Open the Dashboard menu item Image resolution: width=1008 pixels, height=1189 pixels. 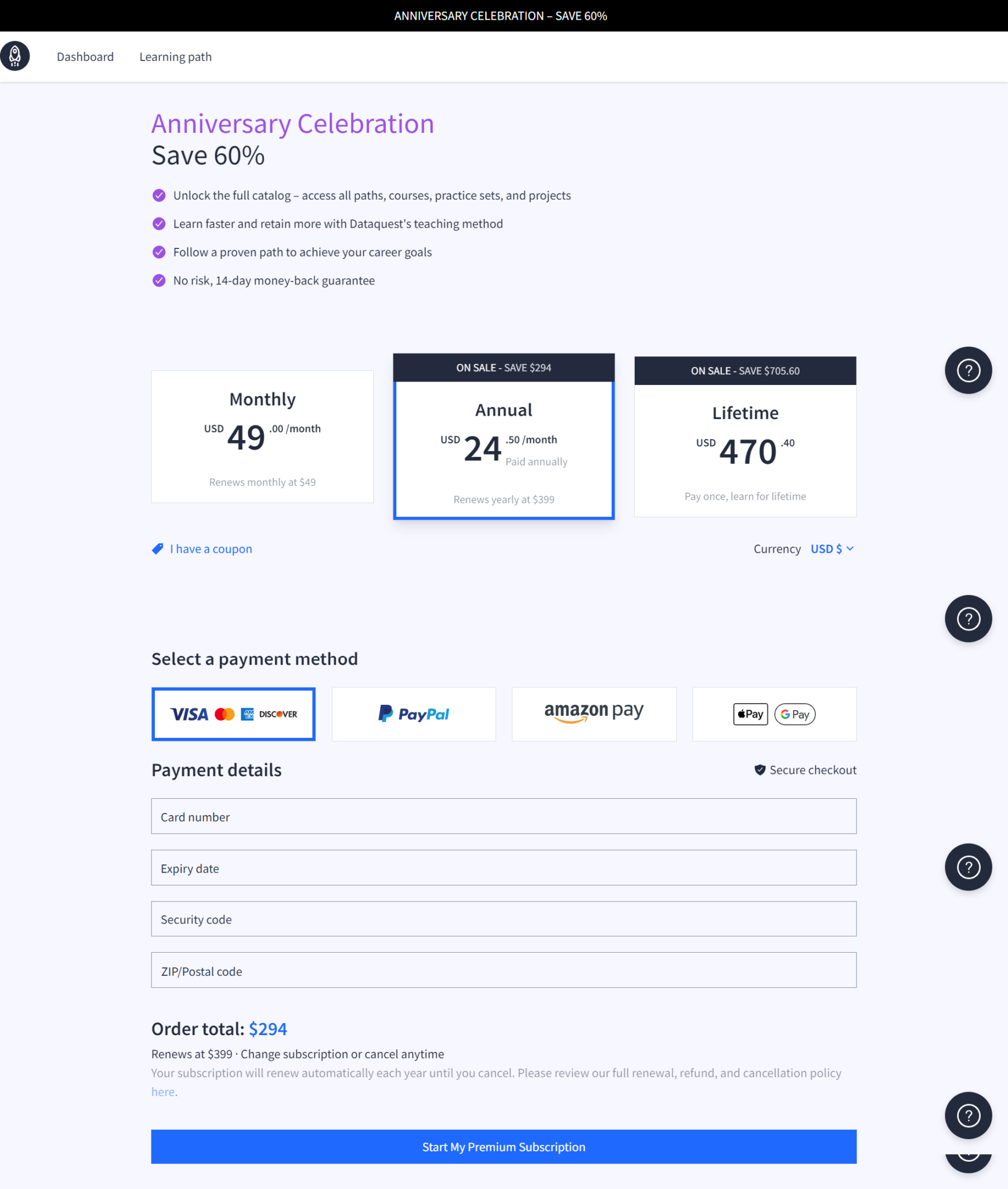tap(85, 56)
